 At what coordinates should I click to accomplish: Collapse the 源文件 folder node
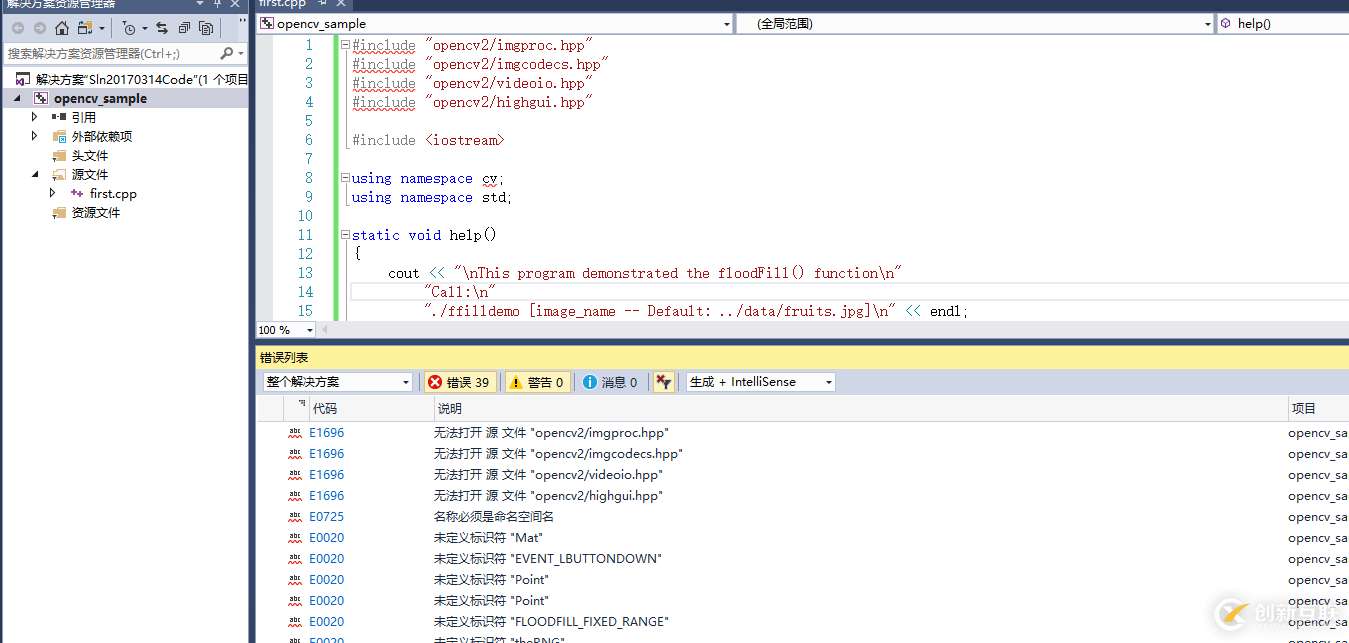tap(35, 174)
